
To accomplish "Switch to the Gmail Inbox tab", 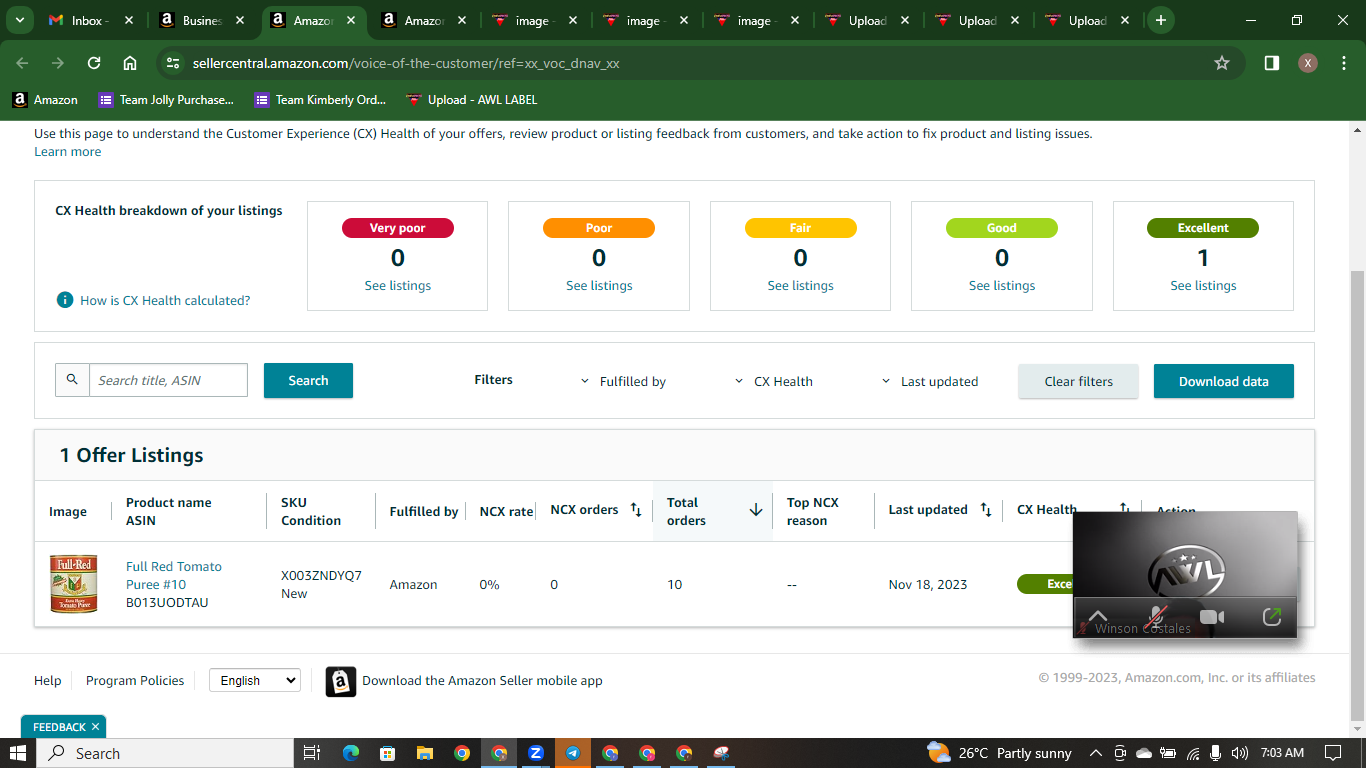I will (x=90, y=20).
